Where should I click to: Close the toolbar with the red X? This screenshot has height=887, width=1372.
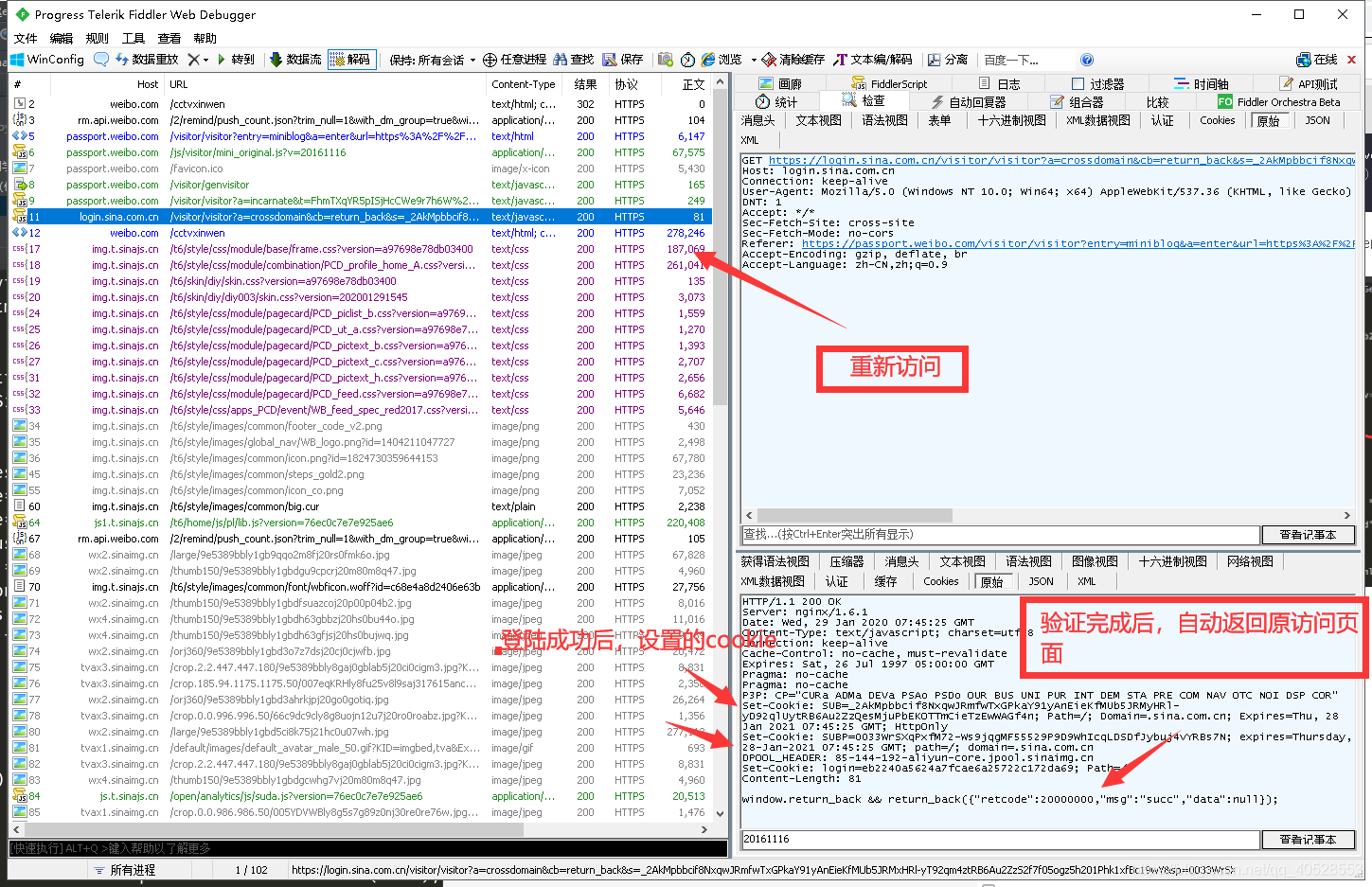(1351, 60)
